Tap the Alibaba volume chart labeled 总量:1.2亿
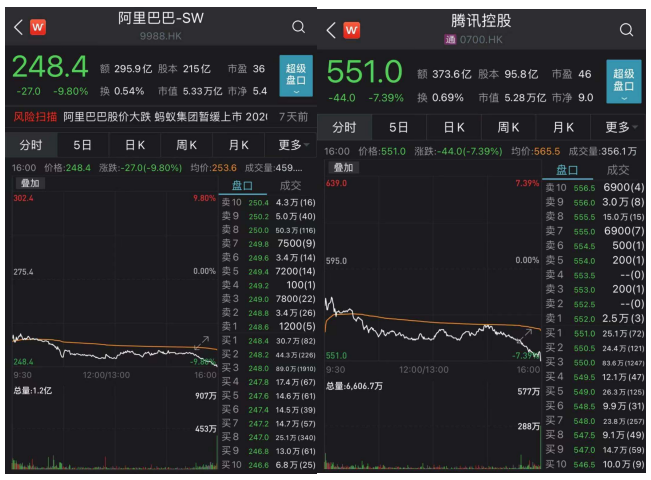The height and width of the screenshot is (480, 651). coord(115,427)
